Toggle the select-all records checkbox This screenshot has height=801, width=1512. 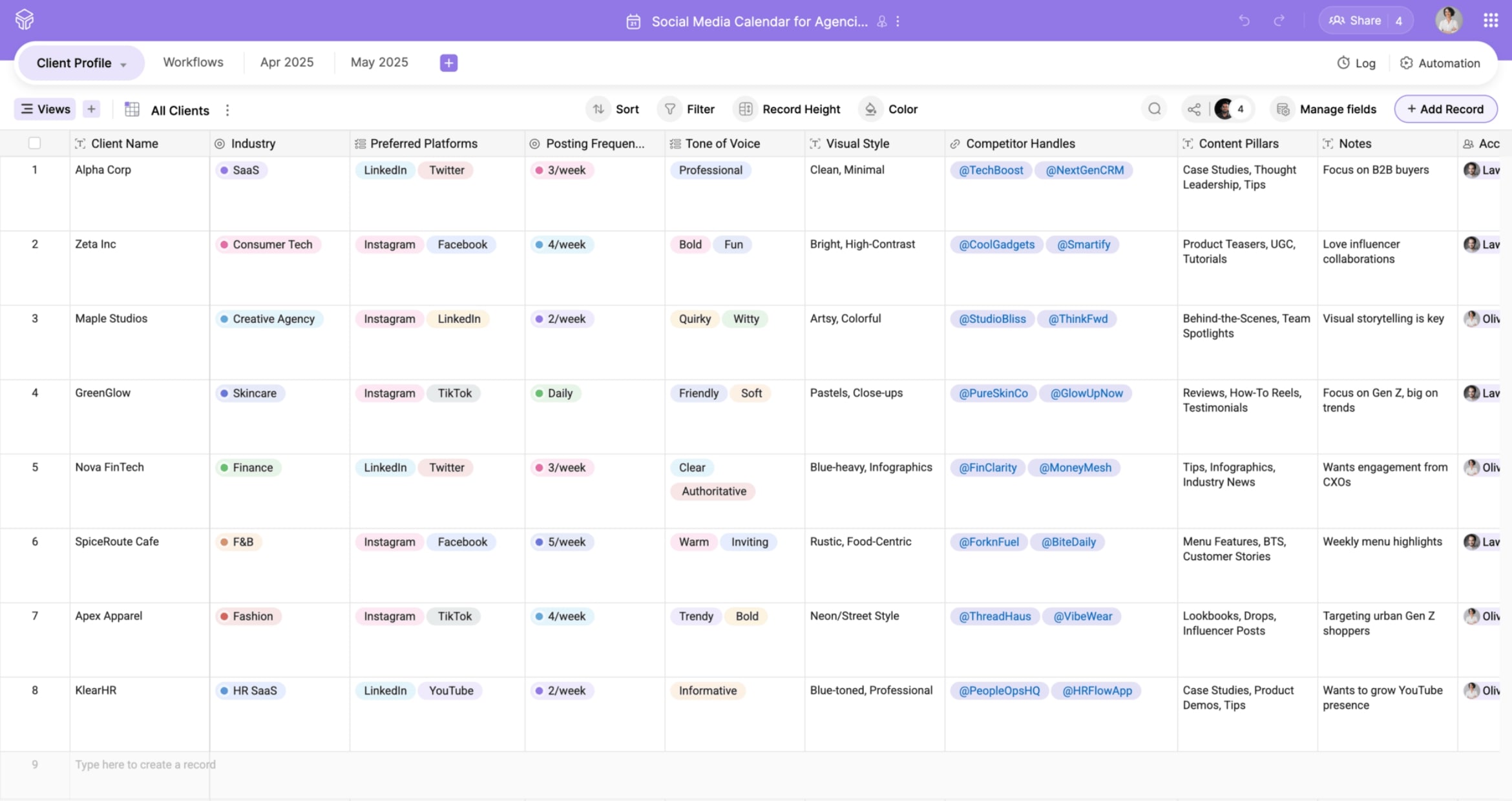35,143
